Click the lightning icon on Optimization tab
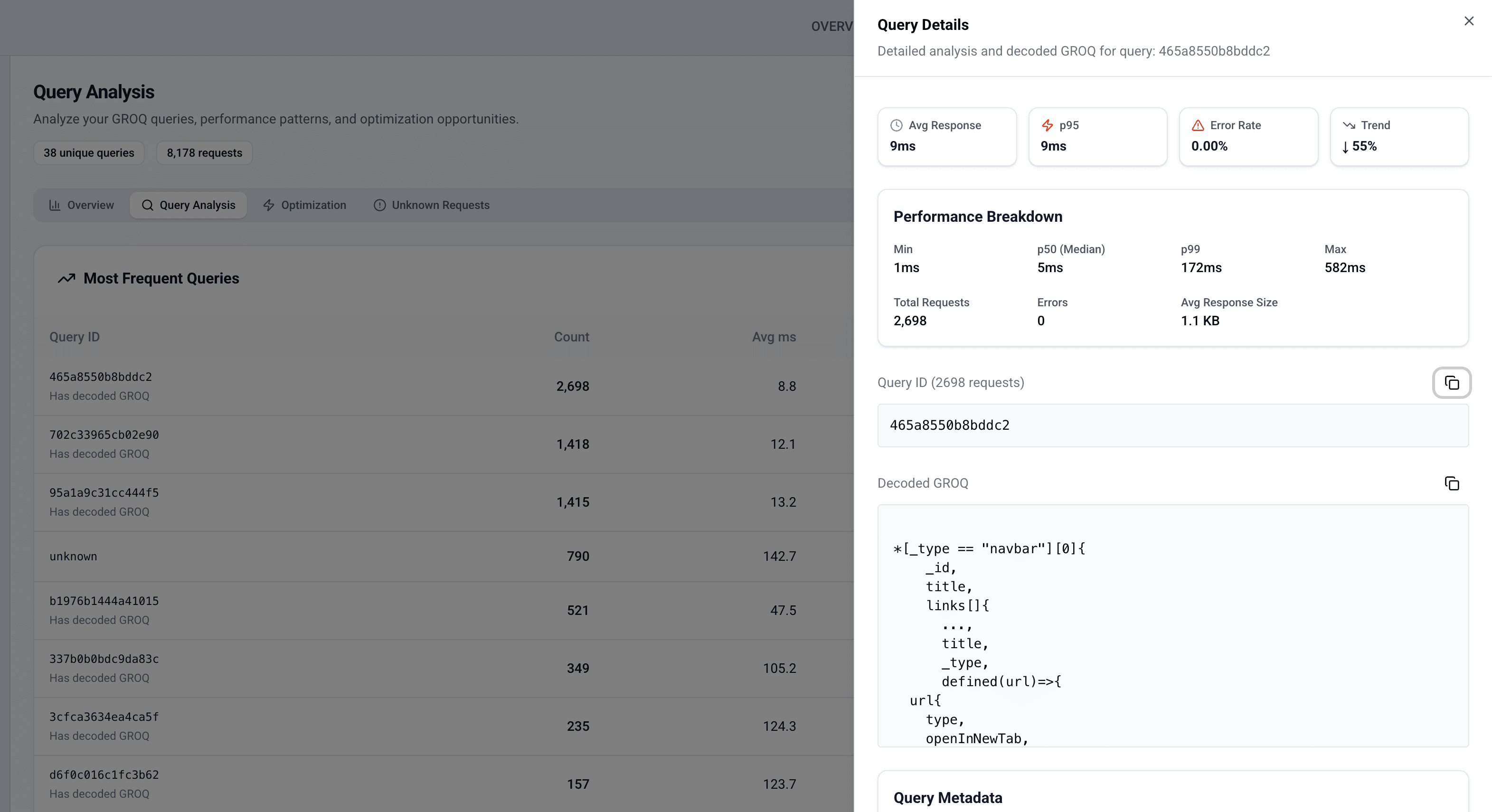 [269, 205]
